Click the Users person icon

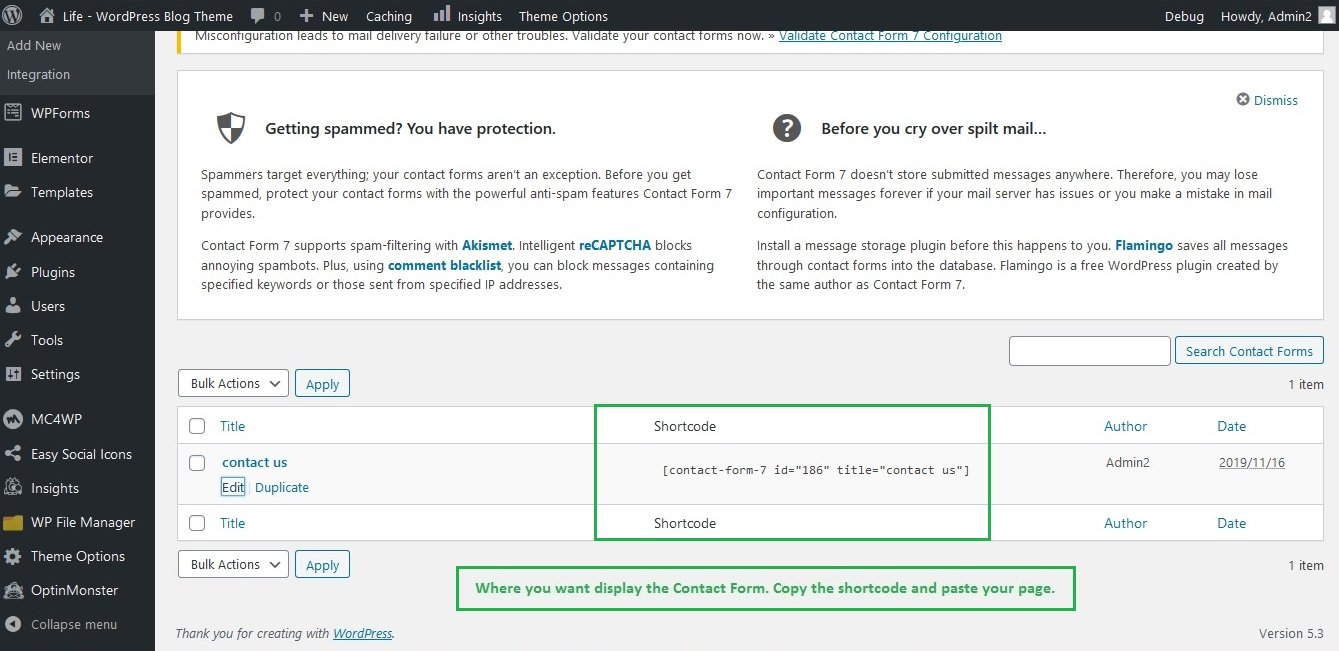(13, 306)
